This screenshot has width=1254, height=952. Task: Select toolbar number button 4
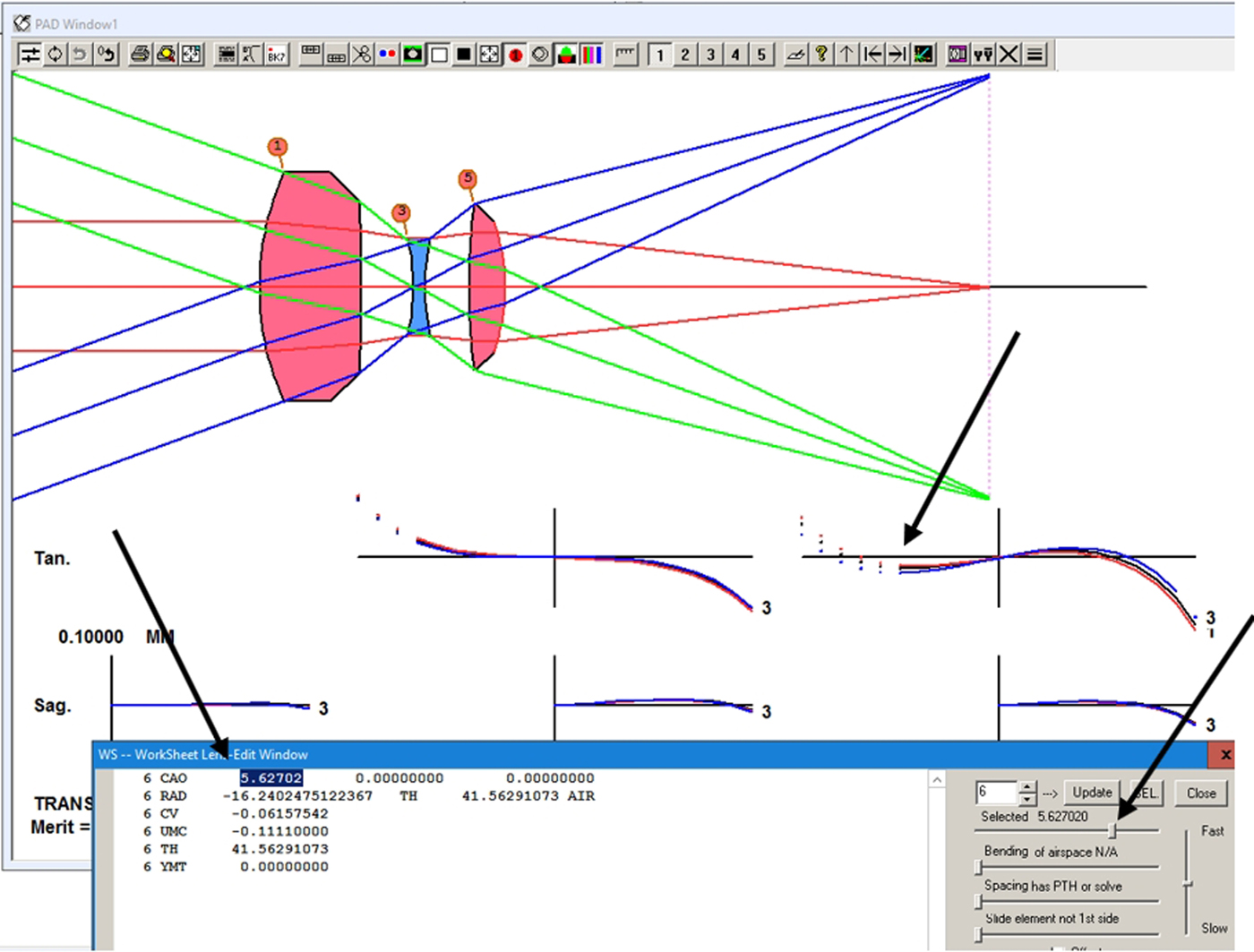click(x=736, y=55)
